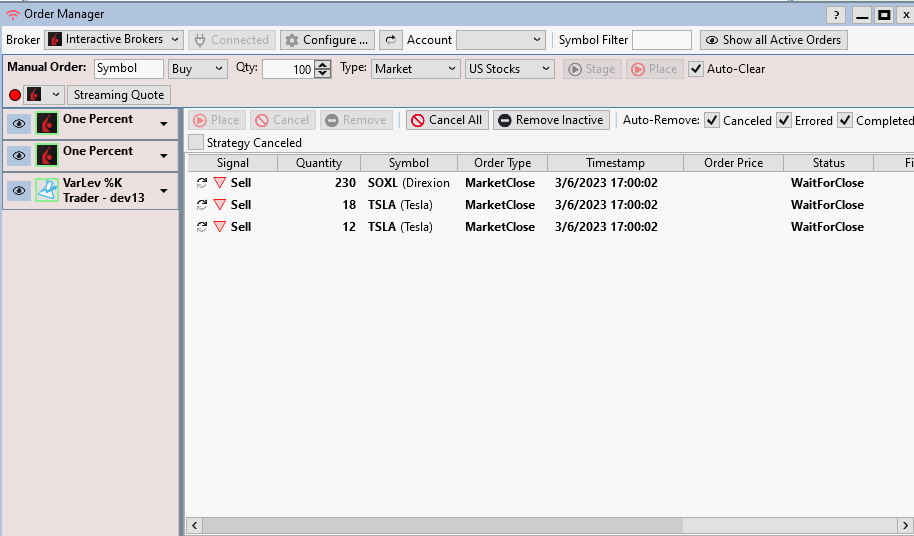Open the Market order type dropdown
The image size is (914, 536).
tap(415, 69)
